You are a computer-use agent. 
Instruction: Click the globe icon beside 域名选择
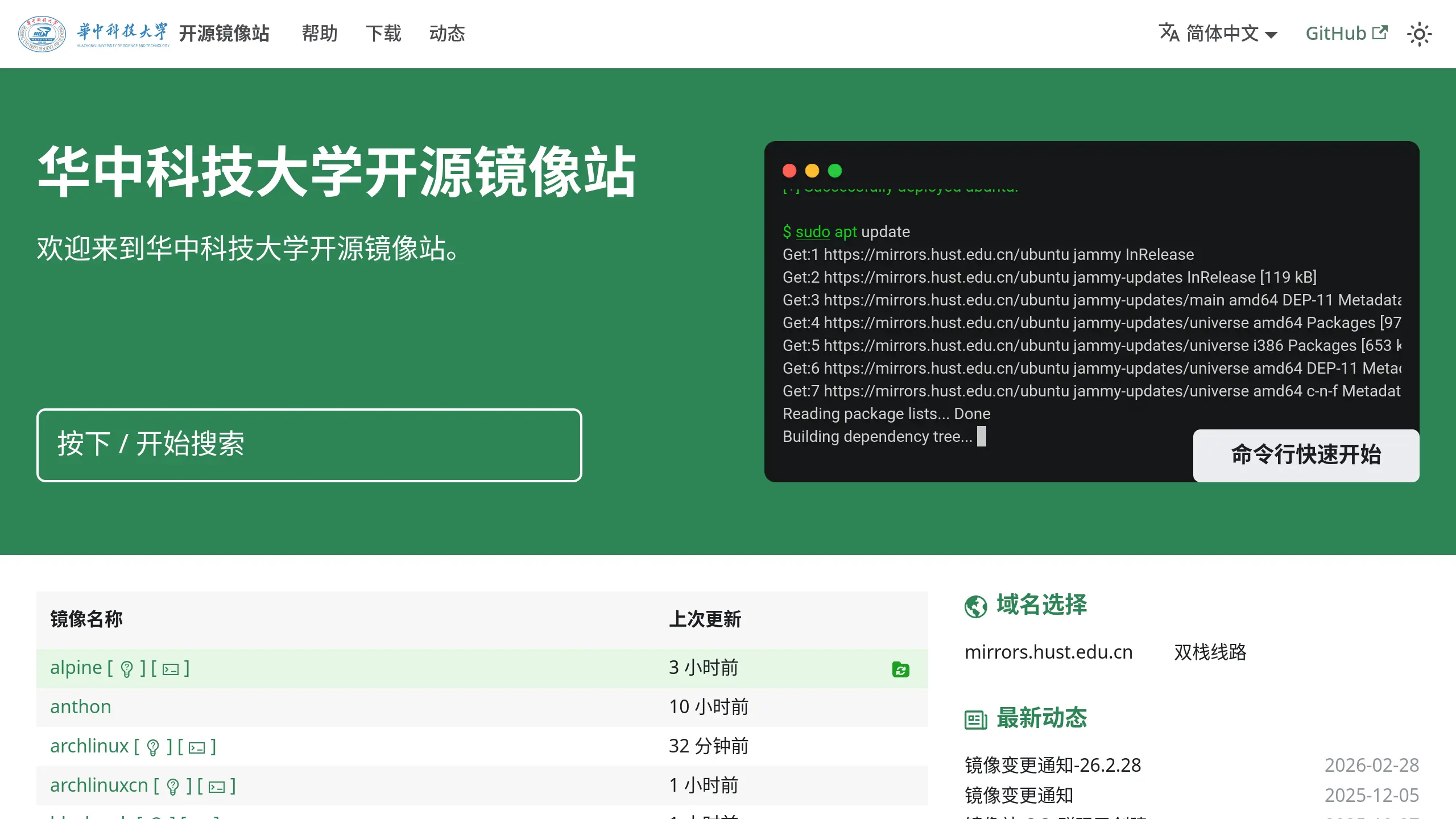pos(976,605)
